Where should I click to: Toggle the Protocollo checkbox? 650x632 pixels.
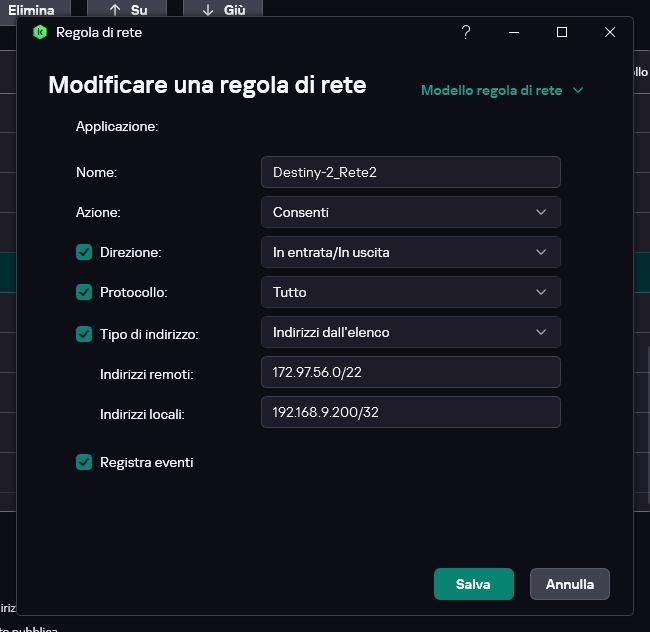84,292
